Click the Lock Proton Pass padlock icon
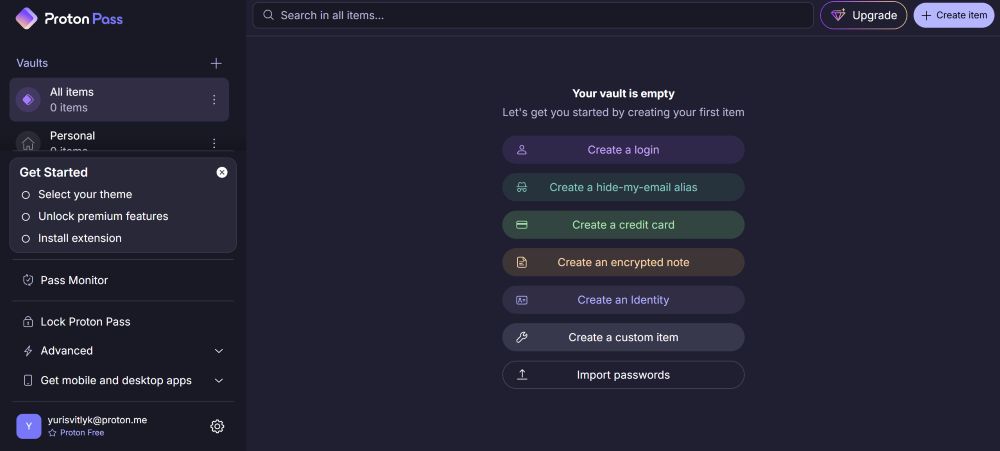 click(27, 322)
